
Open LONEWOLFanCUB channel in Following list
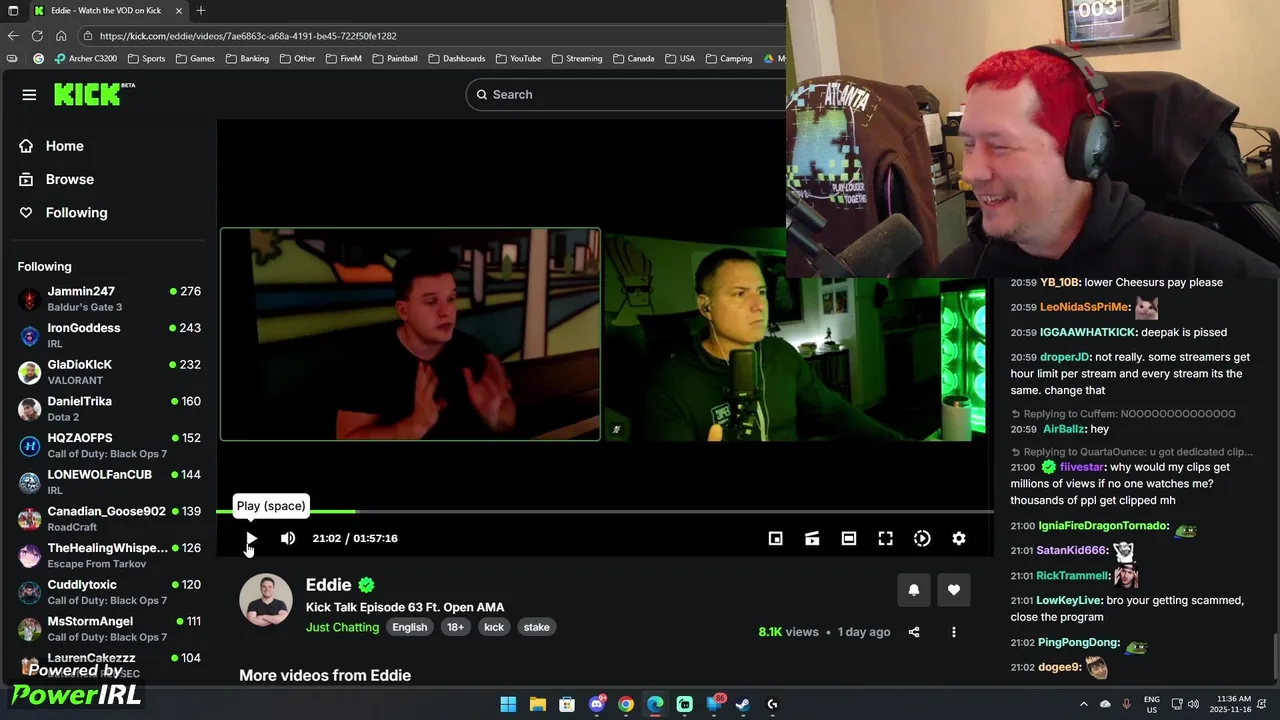(x=109, y=482)
